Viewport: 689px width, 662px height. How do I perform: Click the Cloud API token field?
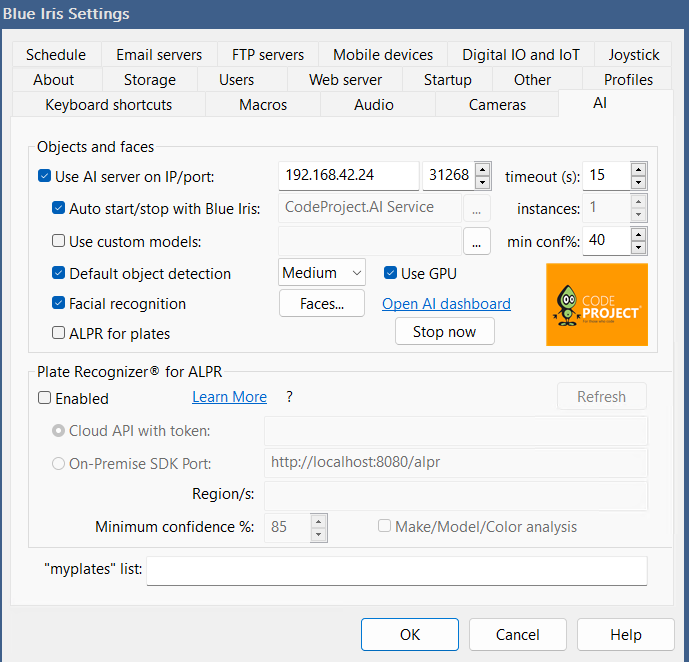pyautogui.click(x=456, y=431)
